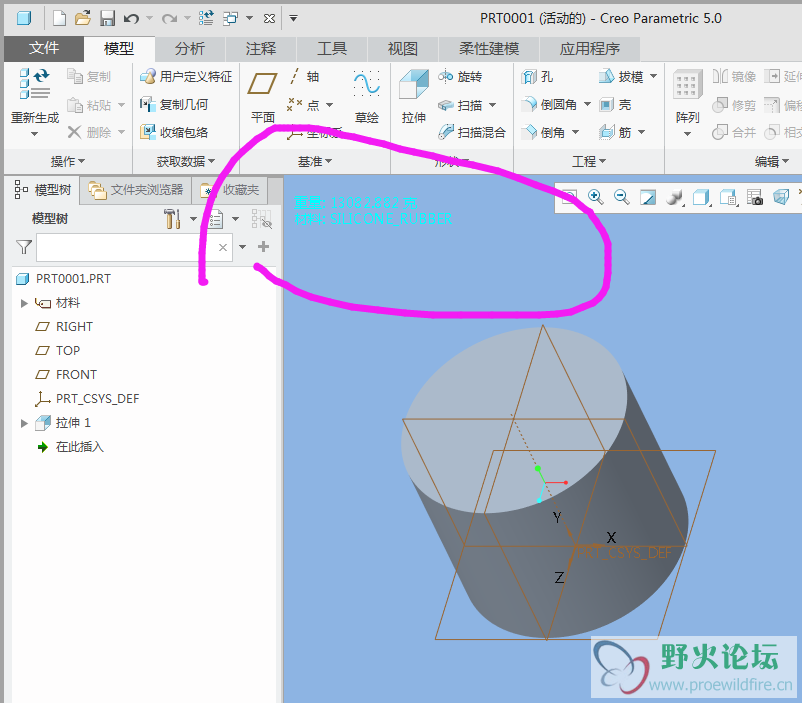This screenshot has width=802, height=703.
Task: Select the 筋 rib tool
Action: pos(615,133)
